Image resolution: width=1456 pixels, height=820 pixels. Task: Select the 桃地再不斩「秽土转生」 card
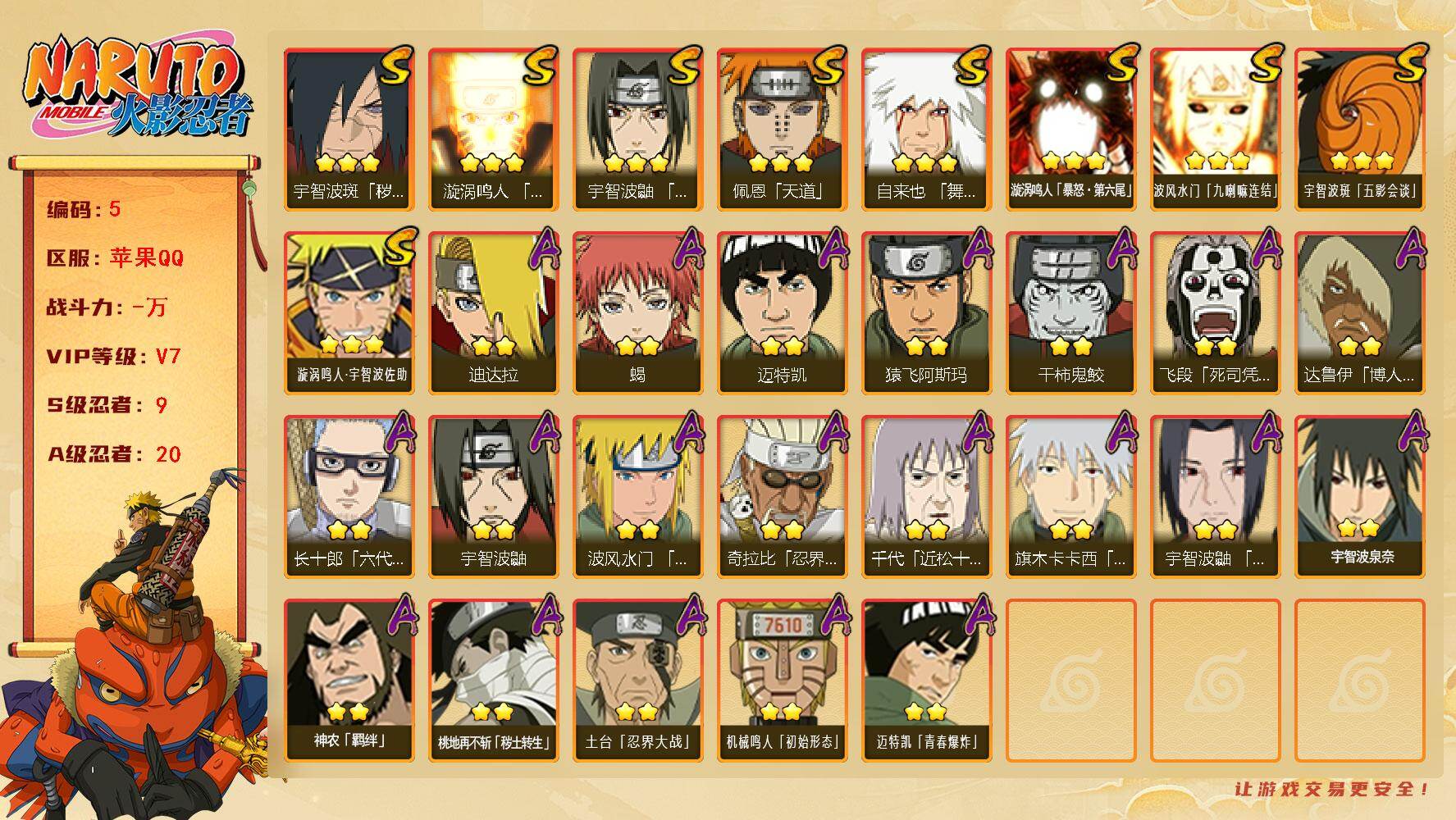click(x=493, y=680)
